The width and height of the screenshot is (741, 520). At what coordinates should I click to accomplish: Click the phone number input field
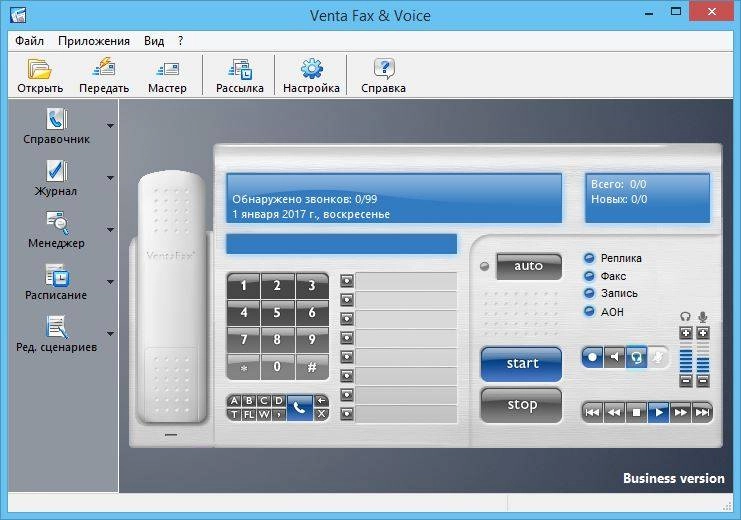pos(342,244)
